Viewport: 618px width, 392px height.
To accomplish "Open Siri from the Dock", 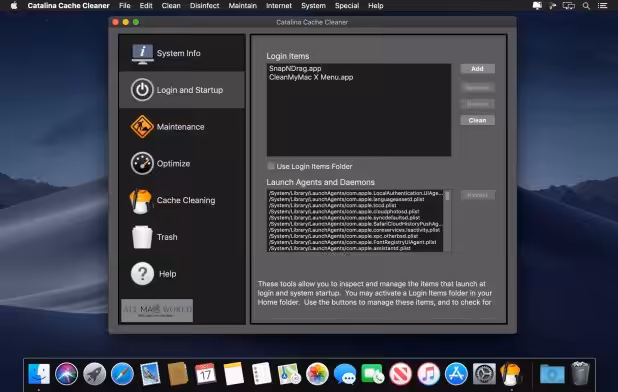I will (67, 373).
